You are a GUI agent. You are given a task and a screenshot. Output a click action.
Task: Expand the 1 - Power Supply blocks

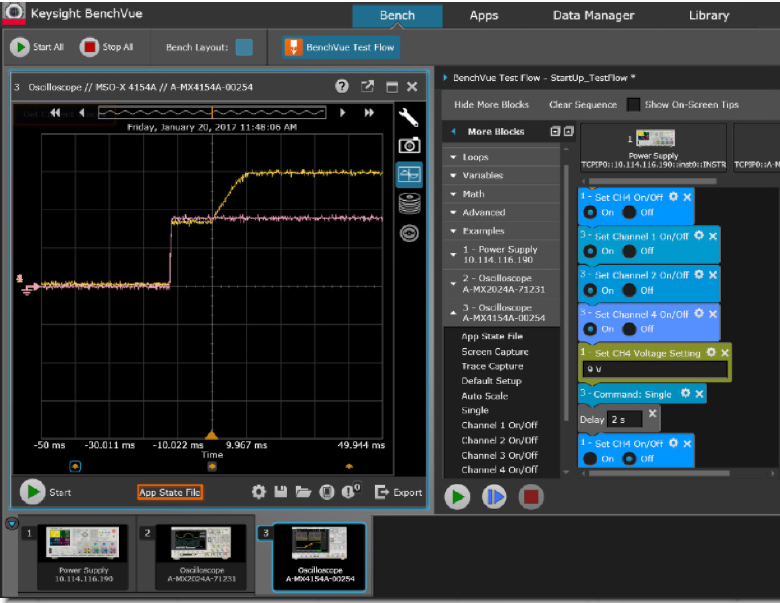[x=501, y=254]
